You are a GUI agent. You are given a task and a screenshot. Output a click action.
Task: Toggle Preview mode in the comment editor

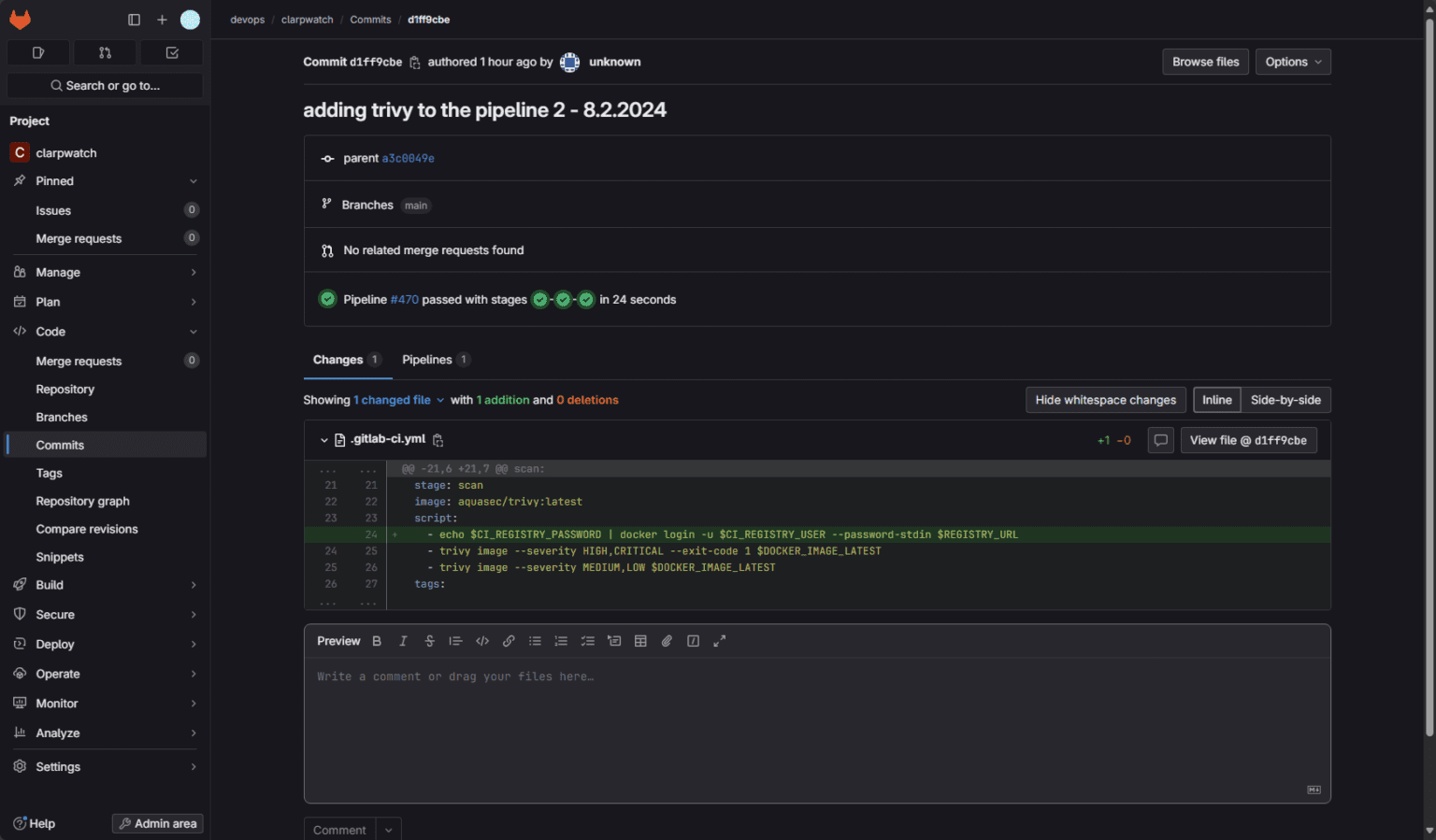point(338,641)
